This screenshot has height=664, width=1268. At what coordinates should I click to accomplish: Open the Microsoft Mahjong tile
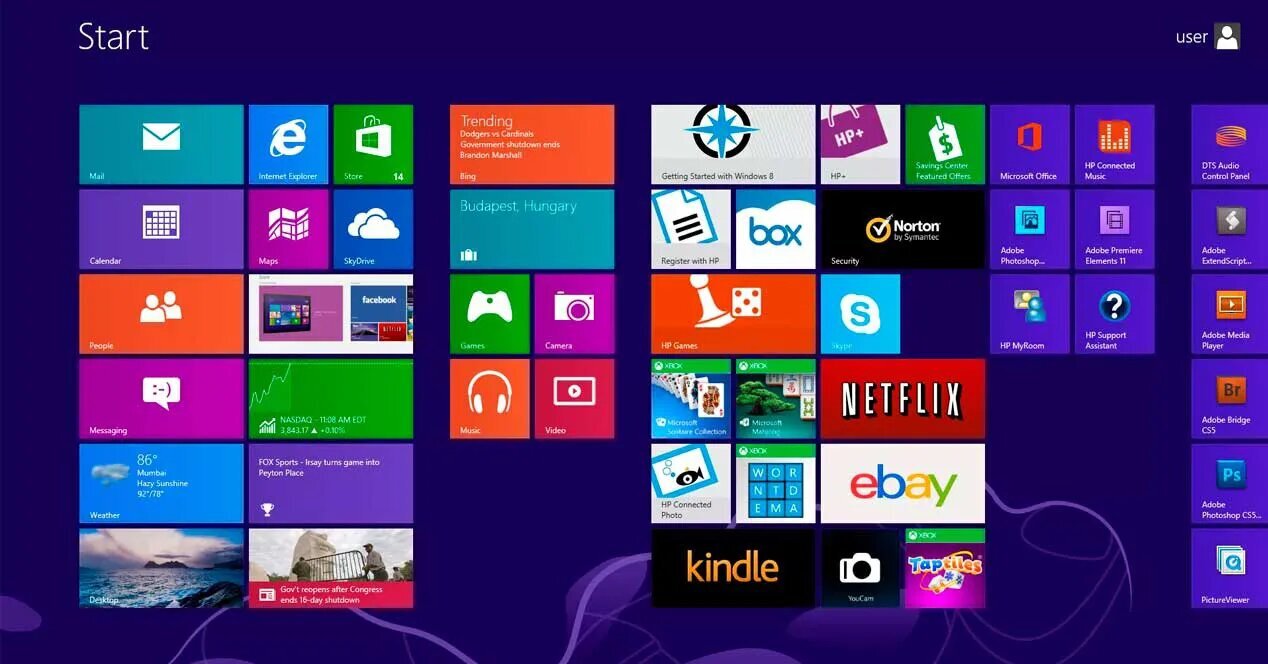[x=776, y=399]
